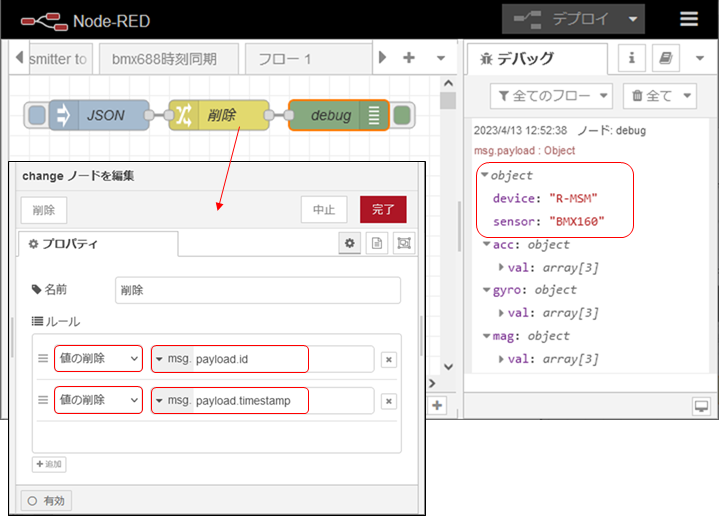Screen dimensions: 719x516
Task: Remove the payload.id rule with x
Action: pyautogui.click(x=389, y=360)
